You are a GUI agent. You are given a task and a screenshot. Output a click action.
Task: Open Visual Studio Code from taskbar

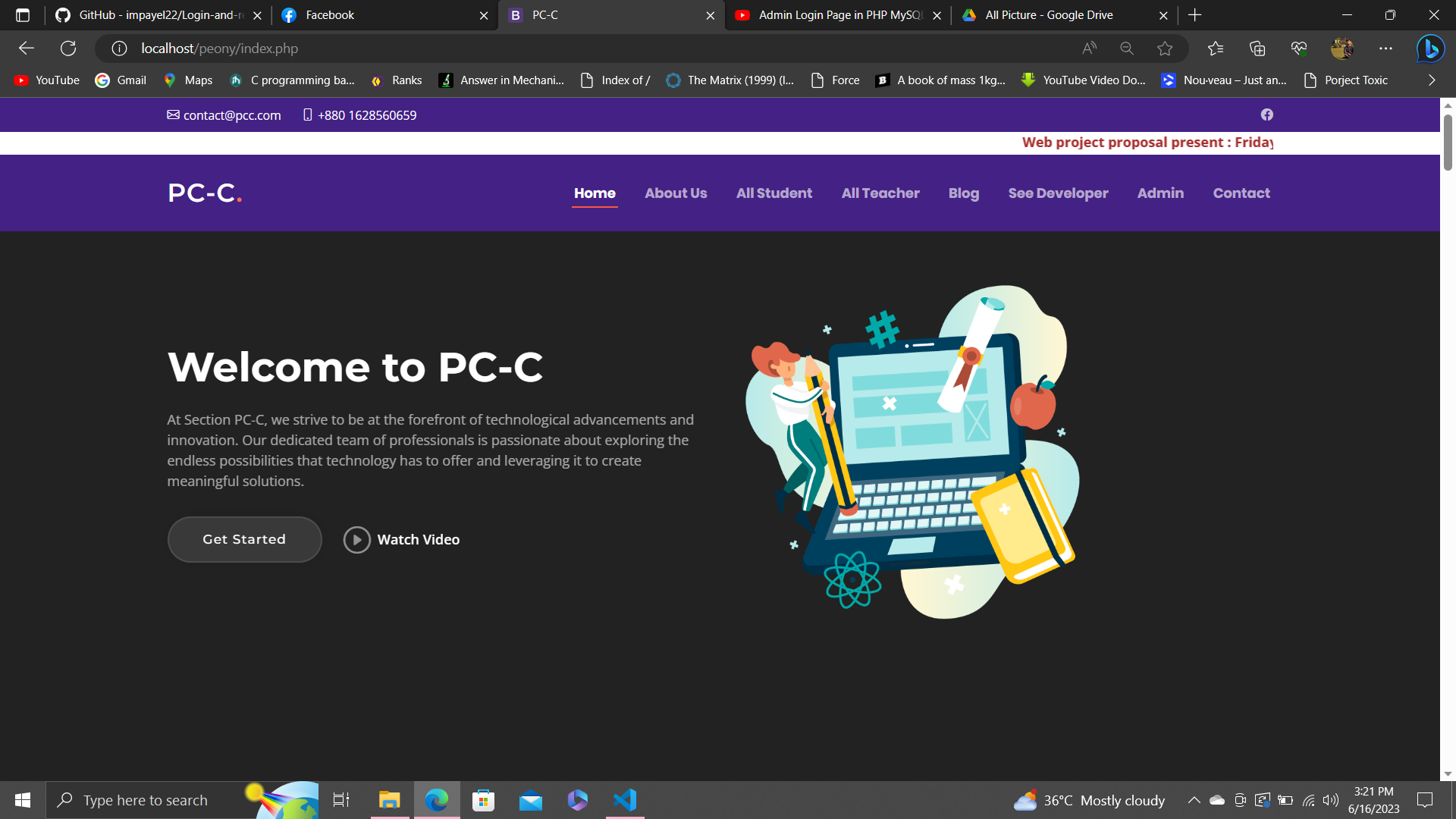[625, 800]
